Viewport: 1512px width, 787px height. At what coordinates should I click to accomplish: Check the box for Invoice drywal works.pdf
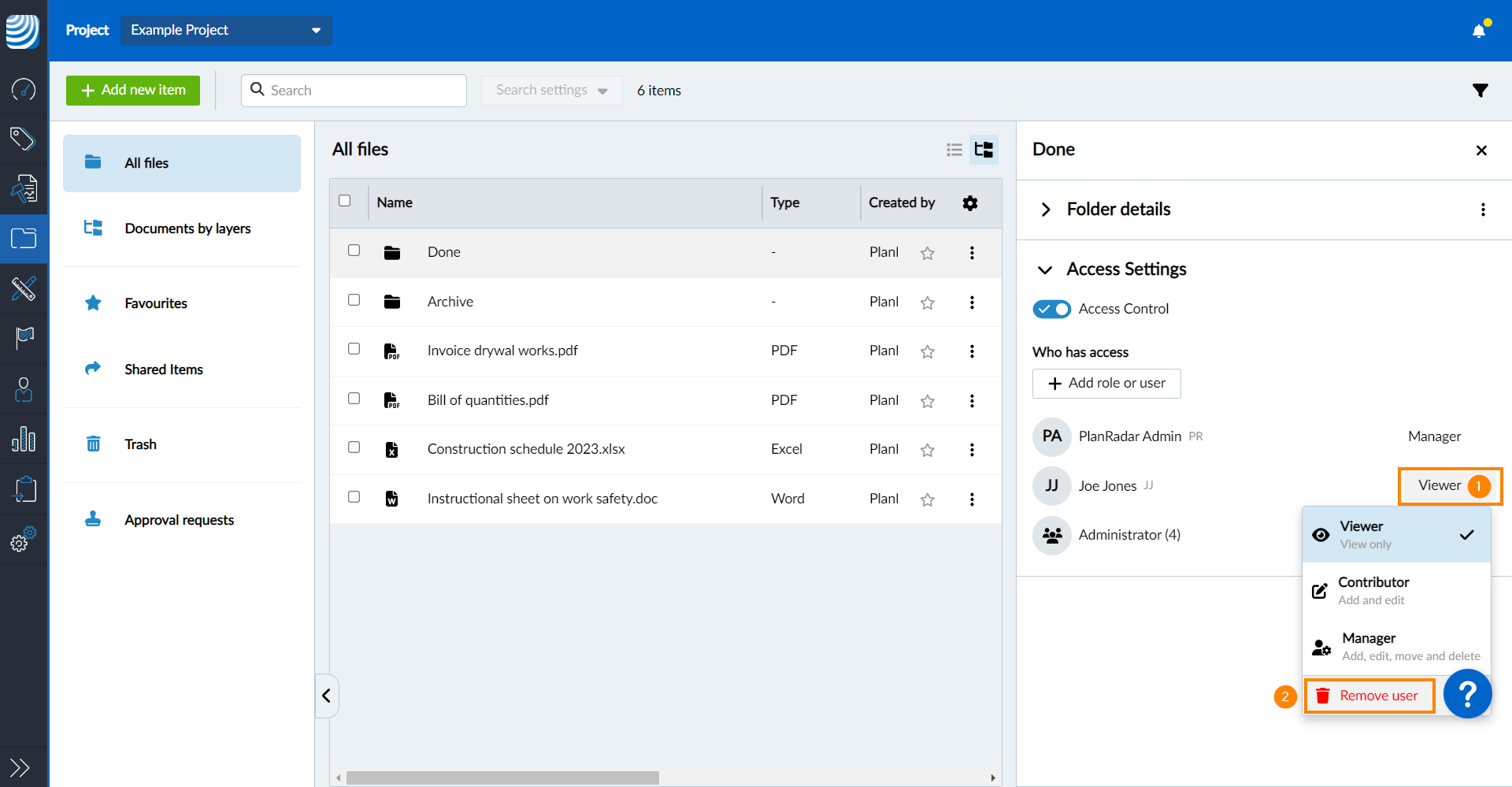point(354,349)
